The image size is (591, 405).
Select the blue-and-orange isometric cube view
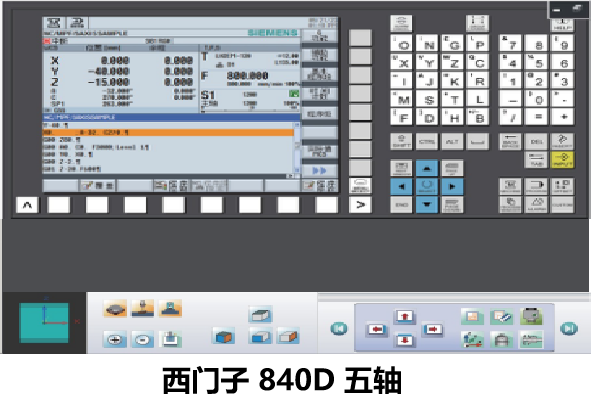point(224,336)
